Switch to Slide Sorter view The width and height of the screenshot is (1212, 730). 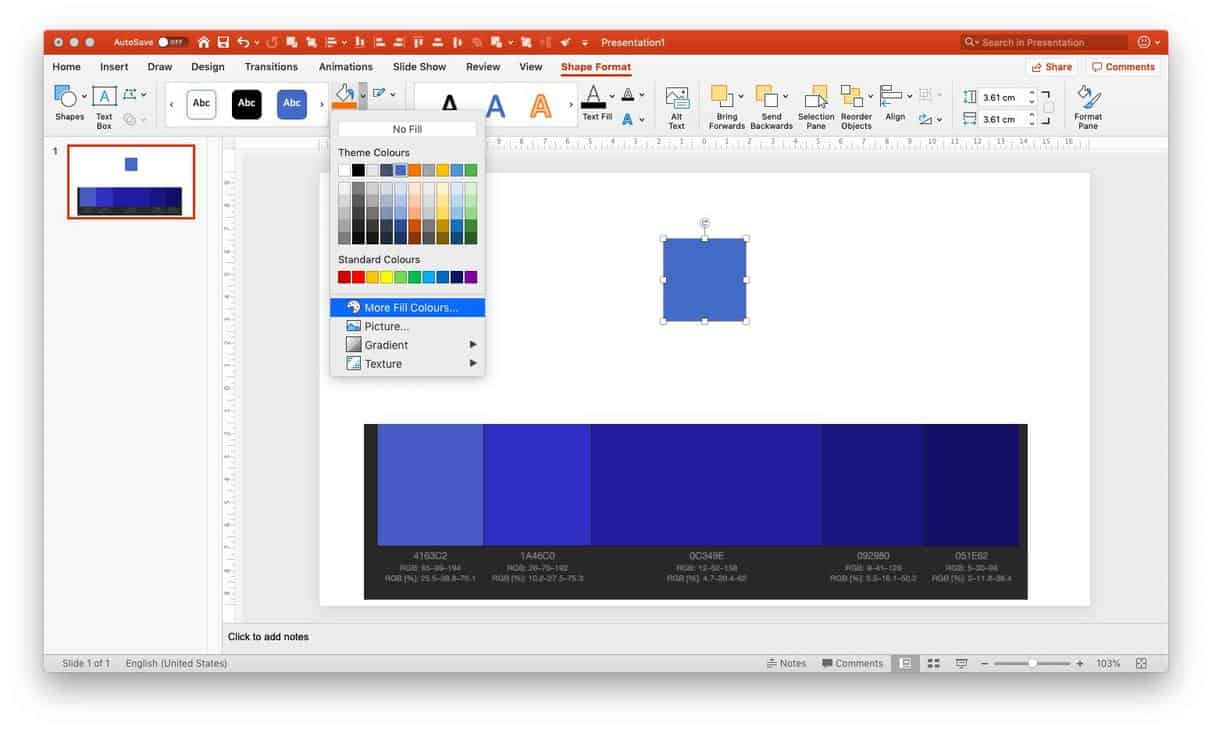(x=933, y=663)
